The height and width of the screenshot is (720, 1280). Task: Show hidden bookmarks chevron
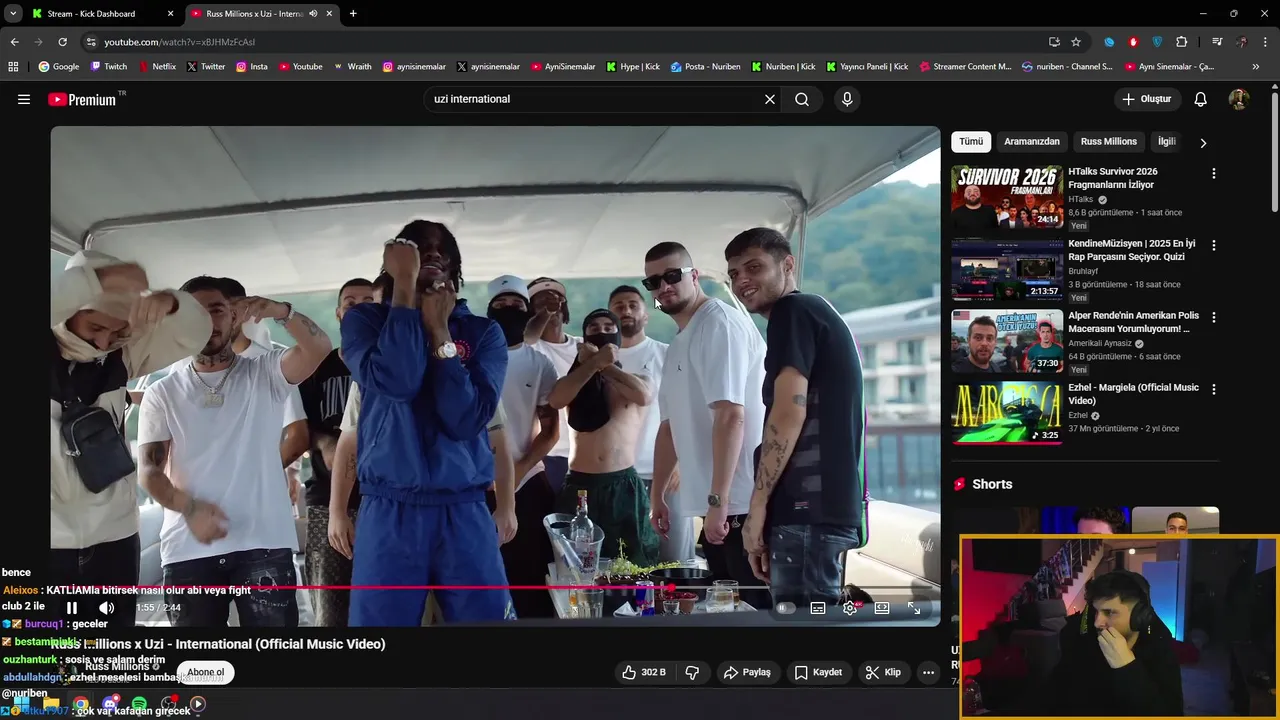[x=1256, y=67]
